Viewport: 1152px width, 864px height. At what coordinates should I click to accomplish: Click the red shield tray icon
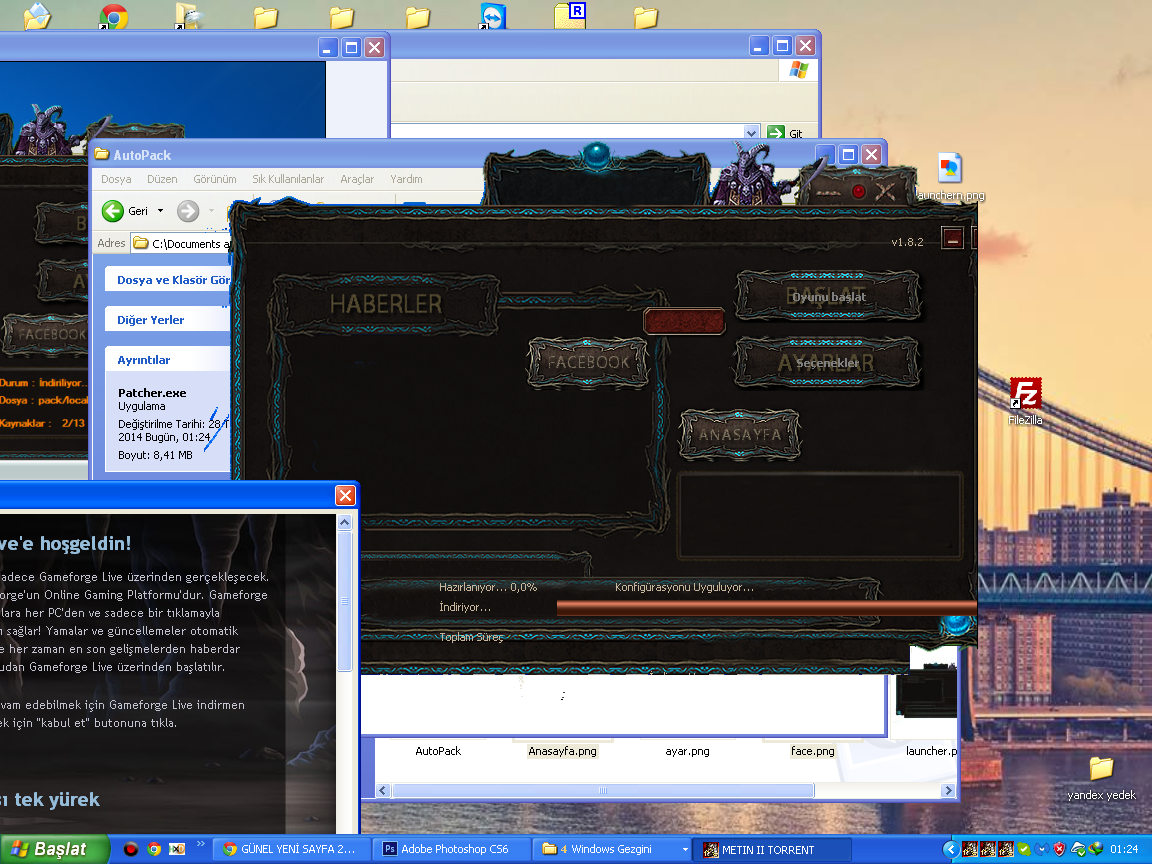point(1059,849)
